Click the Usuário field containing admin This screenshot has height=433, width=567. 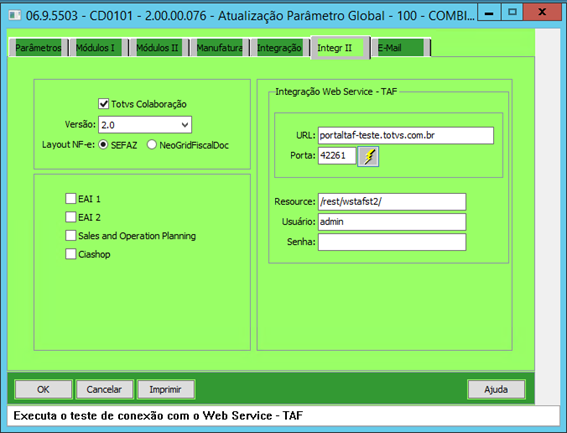[392, 222]
